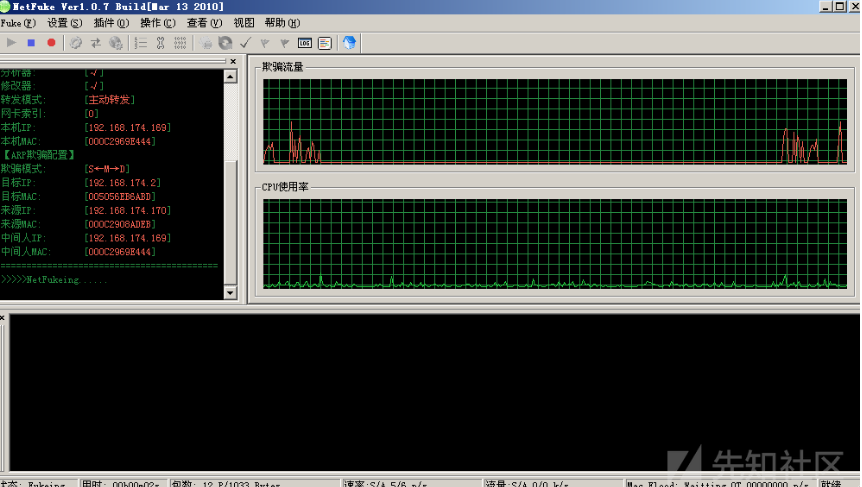Image resolution: width=862 pixels, height=487 pixels.
Task: Click the globe with gear icon
Action: [x=116, y=43]
